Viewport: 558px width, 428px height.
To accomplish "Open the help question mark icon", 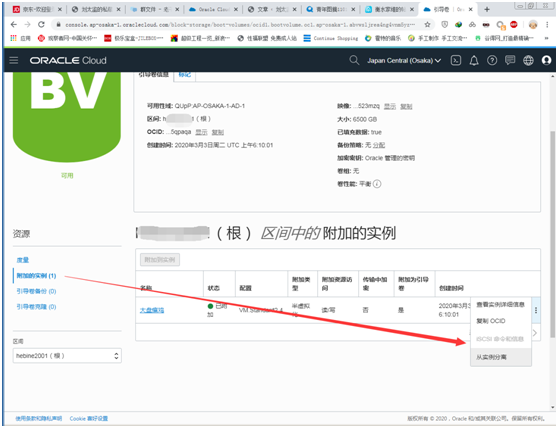I will (x=492, y=60).
